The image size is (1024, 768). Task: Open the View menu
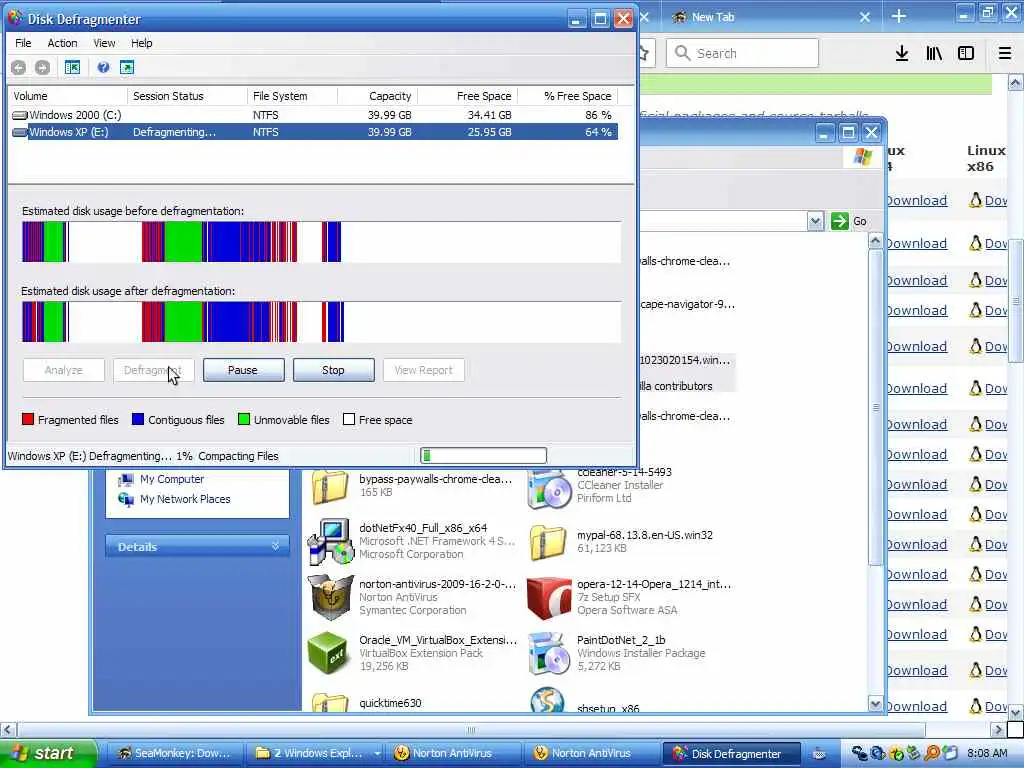tap(104, 43)
